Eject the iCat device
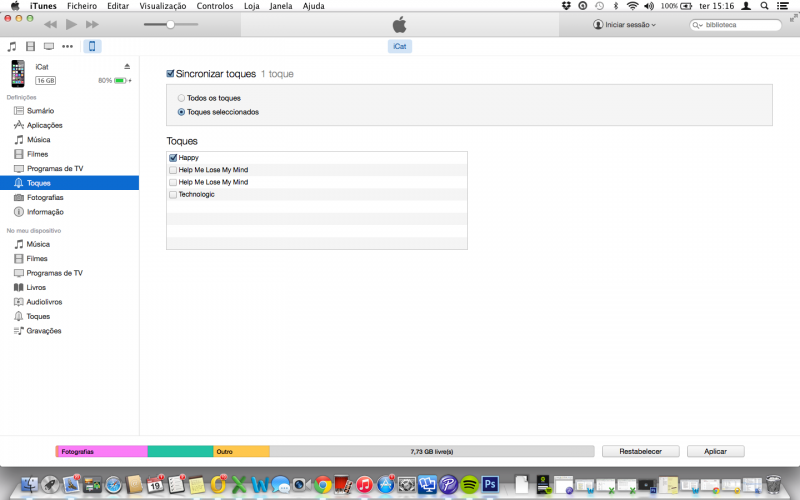The height and width of the screenshot is (500, 800). click(x=127, y=66)
